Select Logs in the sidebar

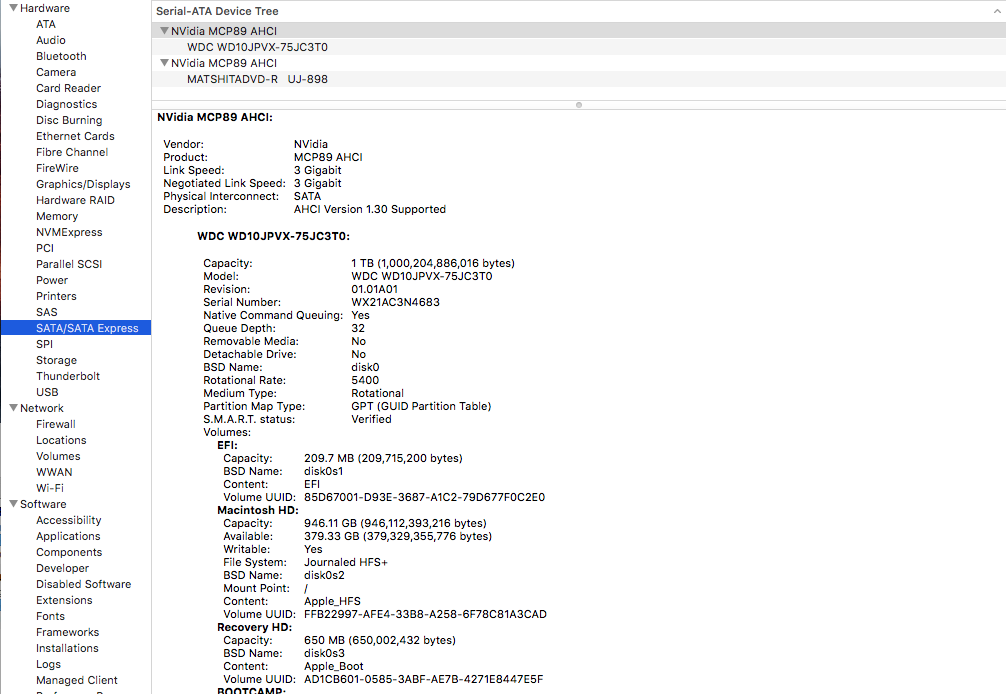[48, 664]
